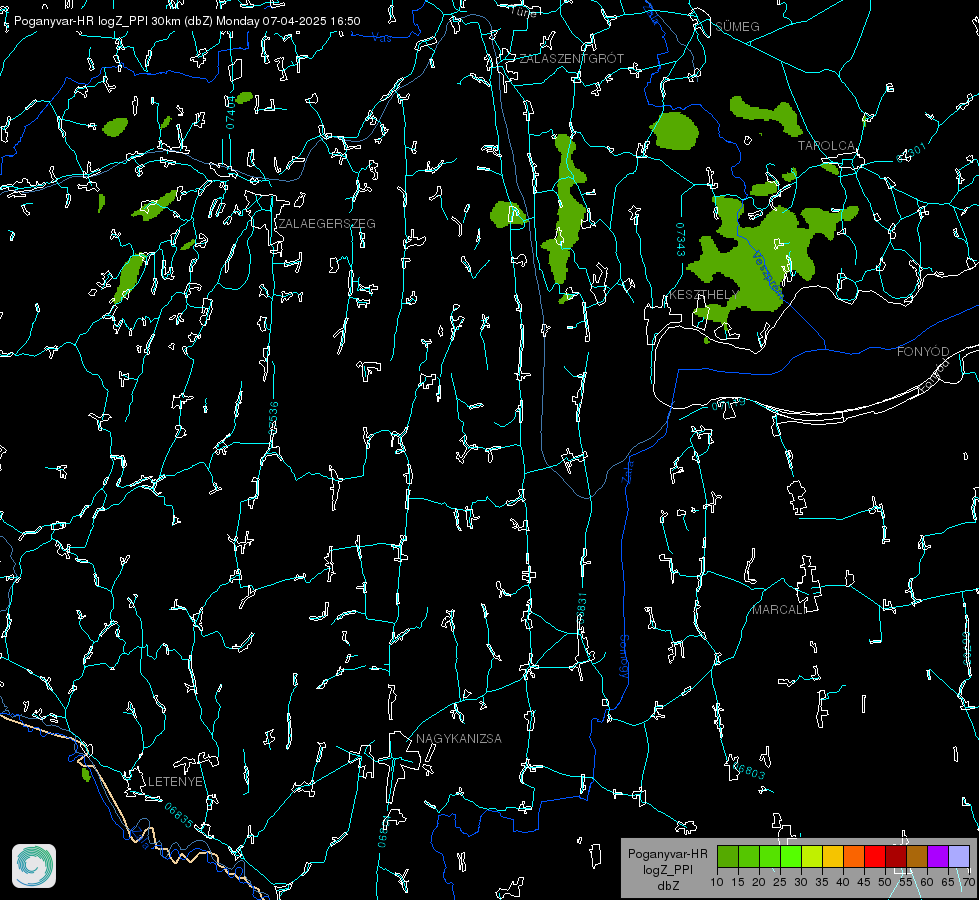Click the radar title text with date
This screenshot has width=979, height=900.
187,21
